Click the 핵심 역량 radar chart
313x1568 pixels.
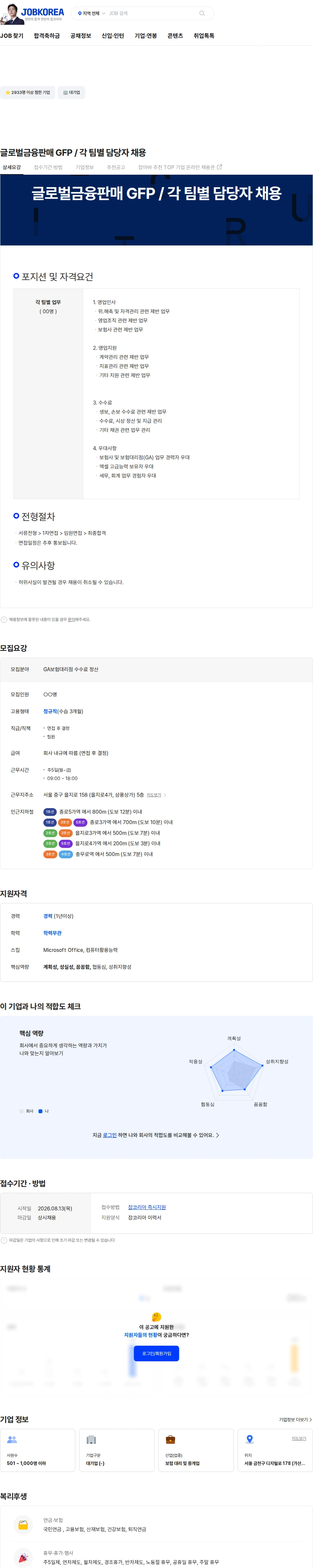[x=234, y=1072]
